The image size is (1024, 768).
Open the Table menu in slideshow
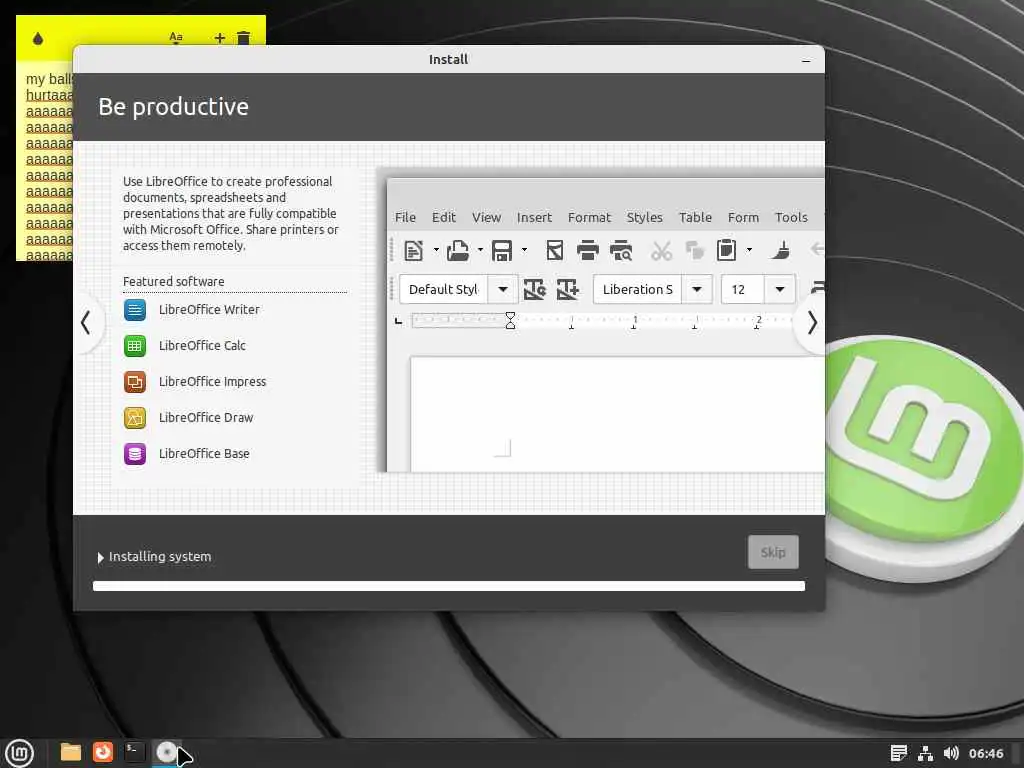click(x=695, y=217)
